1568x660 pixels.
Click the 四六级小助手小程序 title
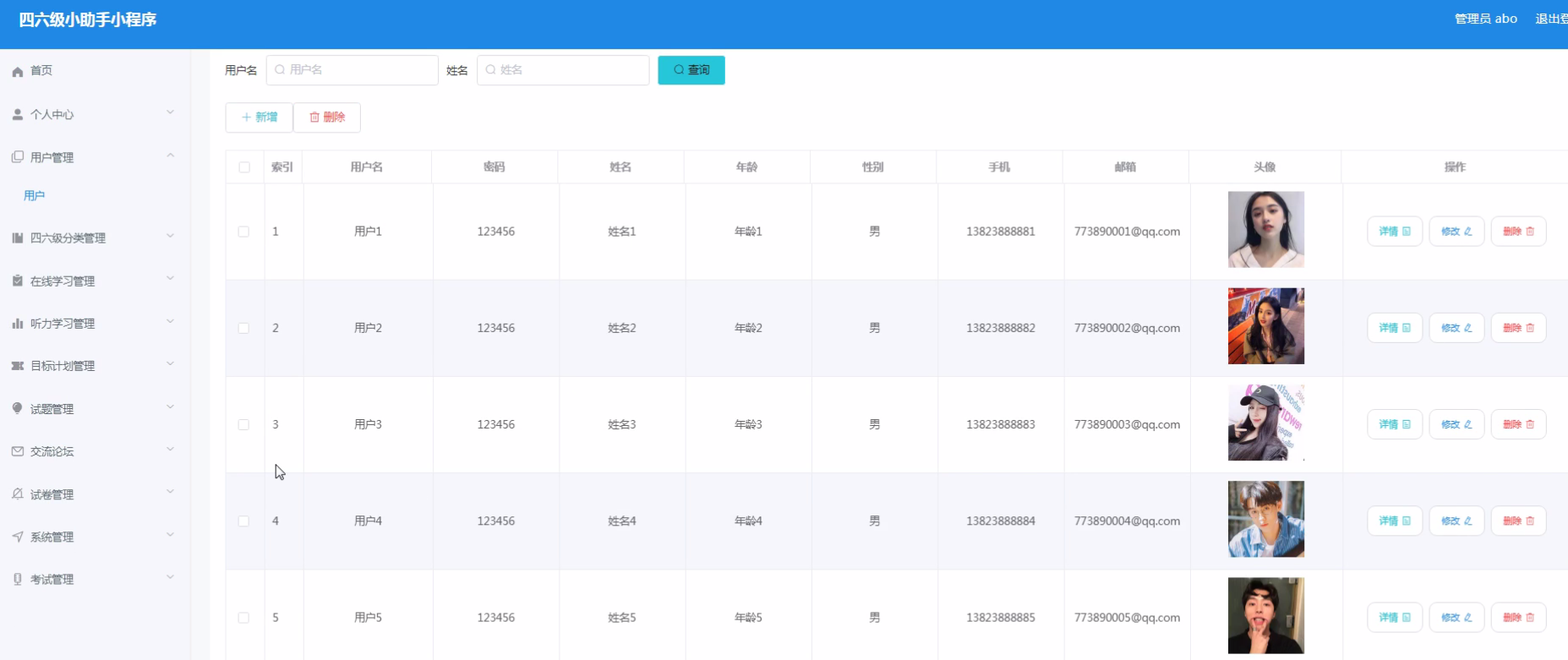point(88,19)
